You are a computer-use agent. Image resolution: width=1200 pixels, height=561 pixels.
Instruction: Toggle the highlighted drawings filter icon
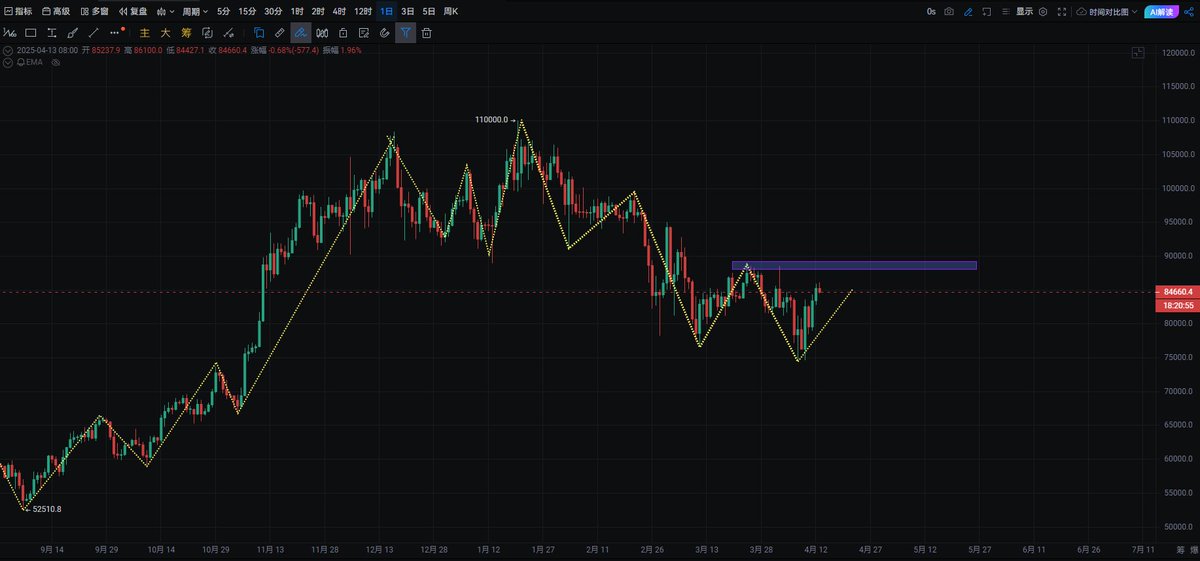point(405,32)
